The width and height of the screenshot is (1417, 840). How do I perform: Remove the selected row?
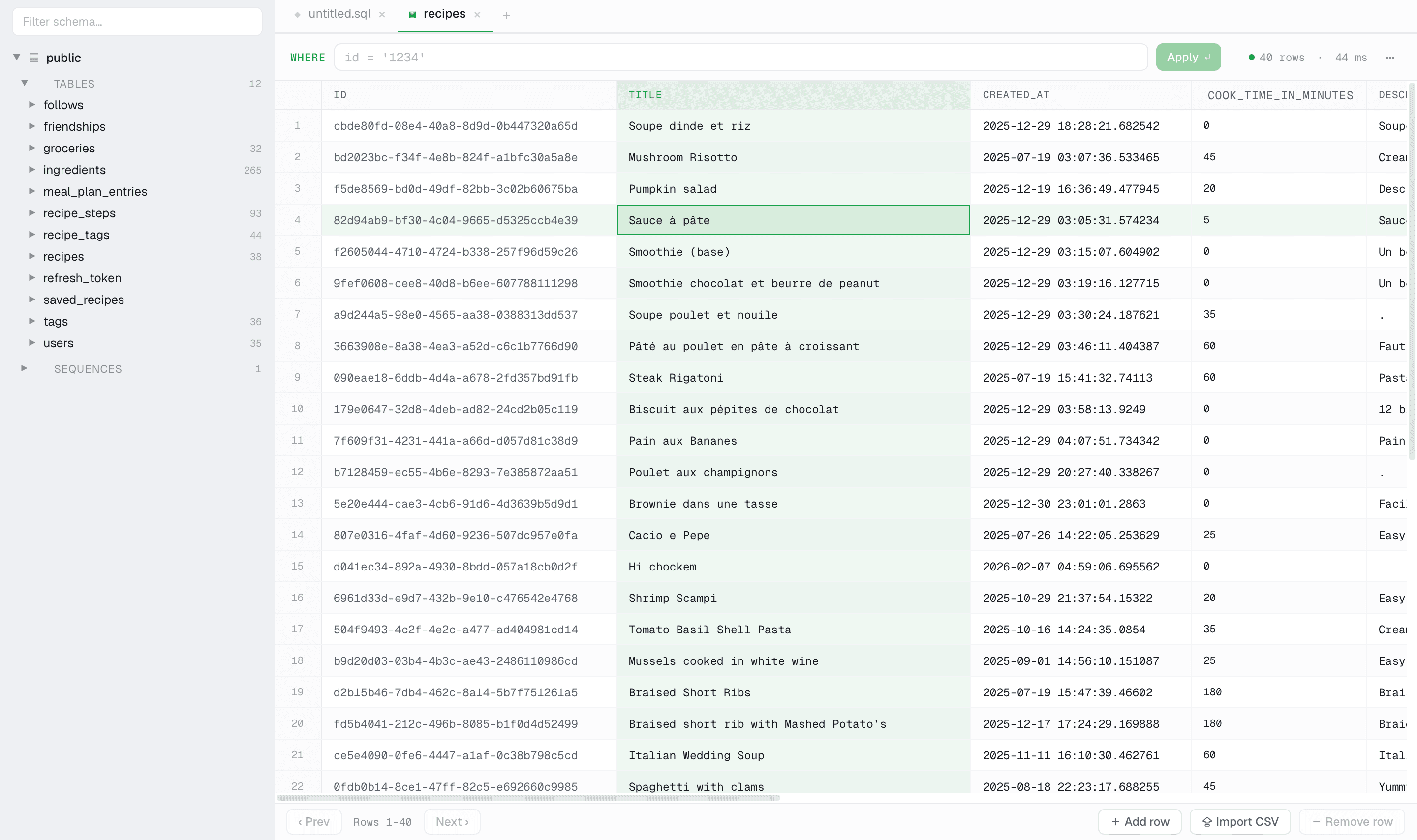point(1352,821)
